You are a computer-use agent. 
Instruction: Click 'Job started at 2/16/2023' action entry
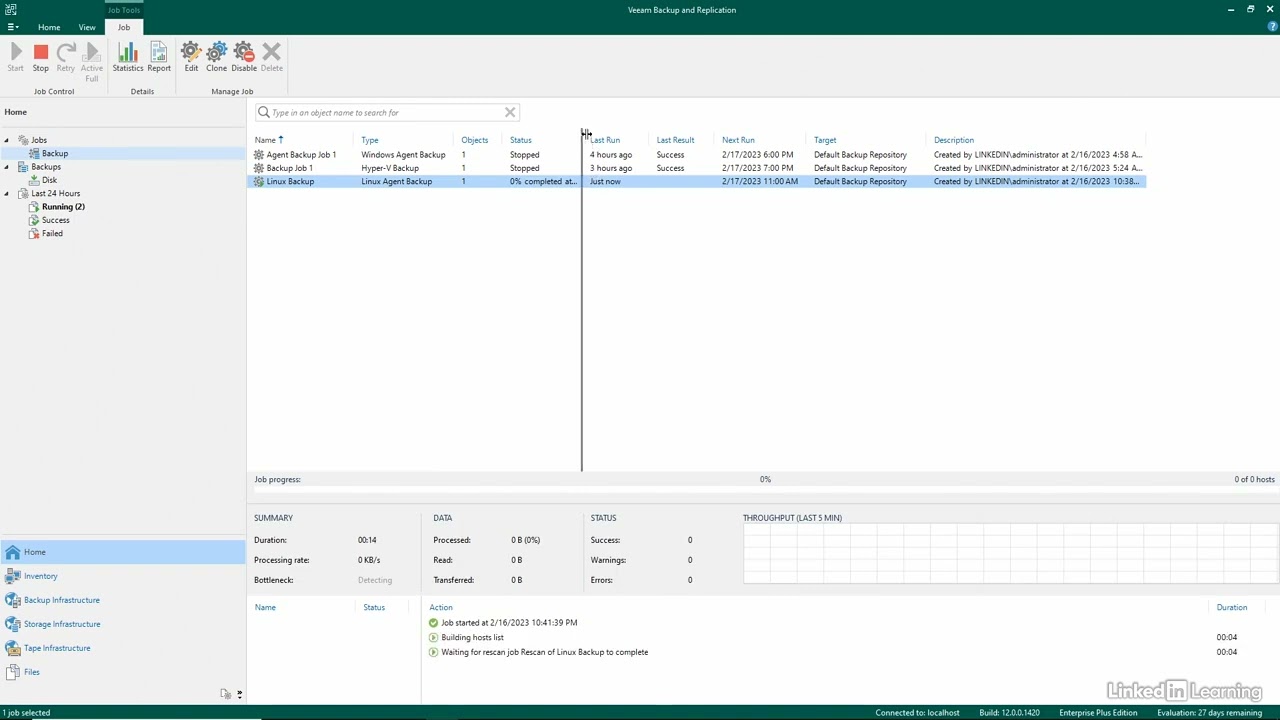[509, 622]
